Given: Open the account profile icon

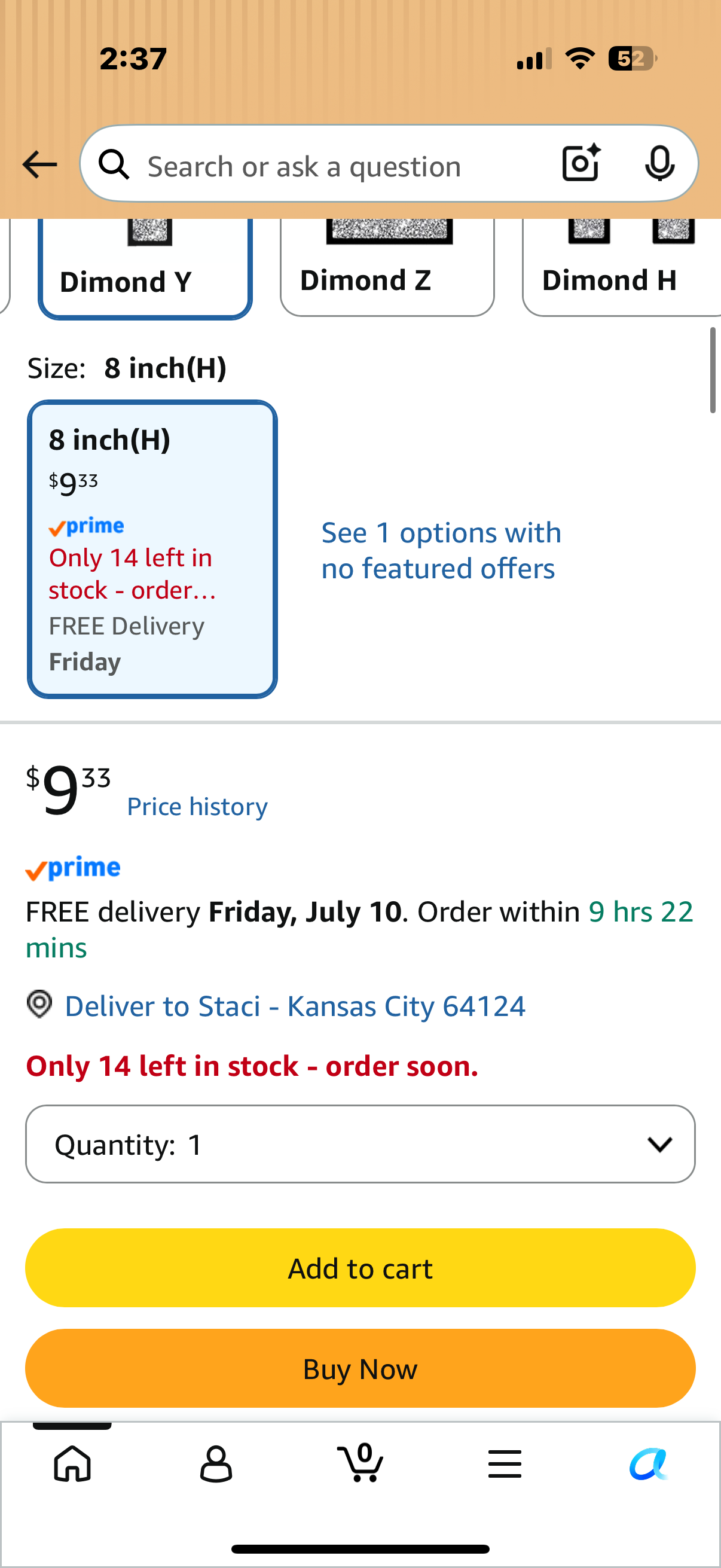Looking at the screenshot, I should coord(216,1463).
